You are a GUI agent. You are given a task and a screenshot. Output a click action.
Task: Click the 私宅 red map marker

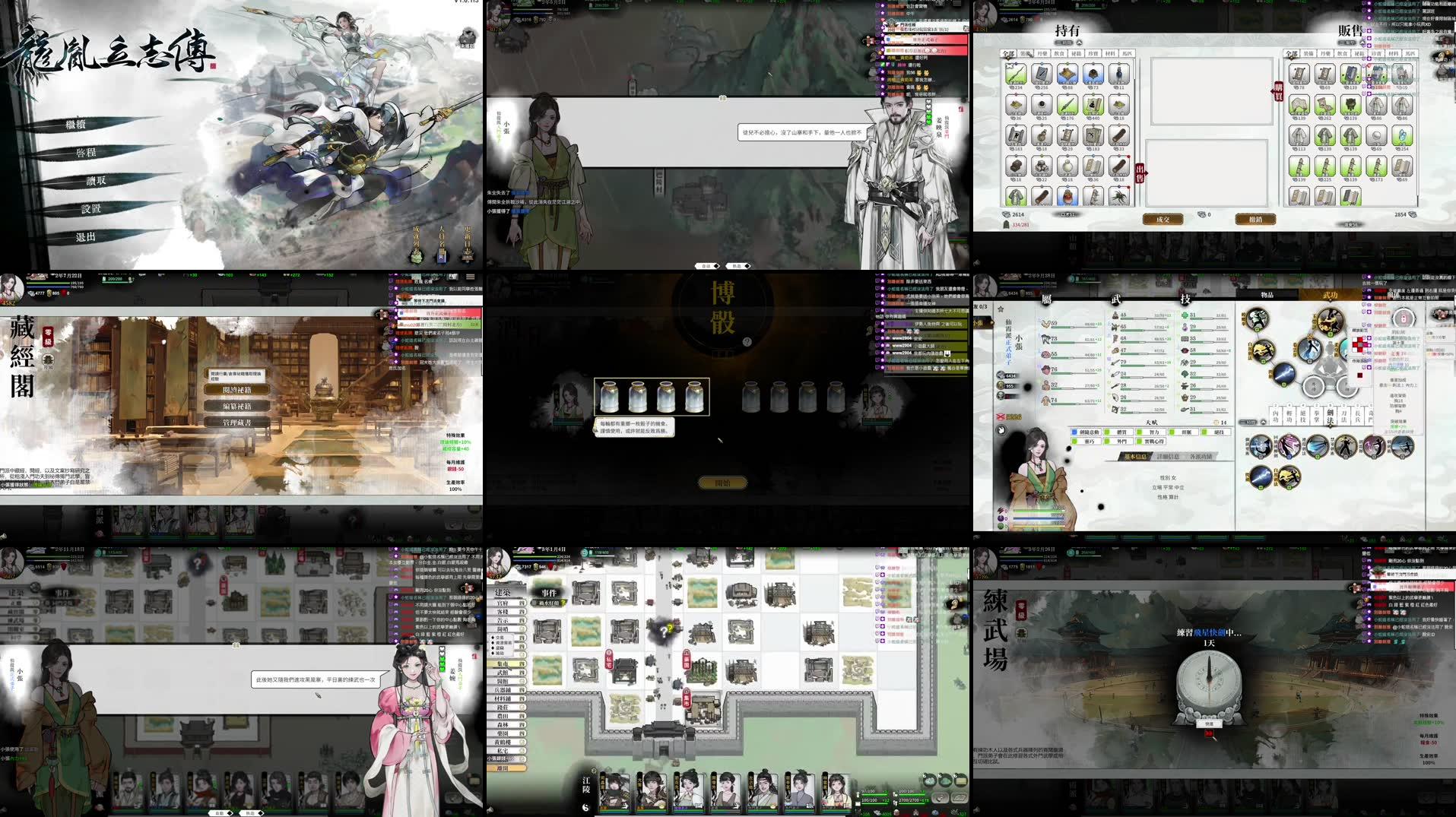[609, 658]
